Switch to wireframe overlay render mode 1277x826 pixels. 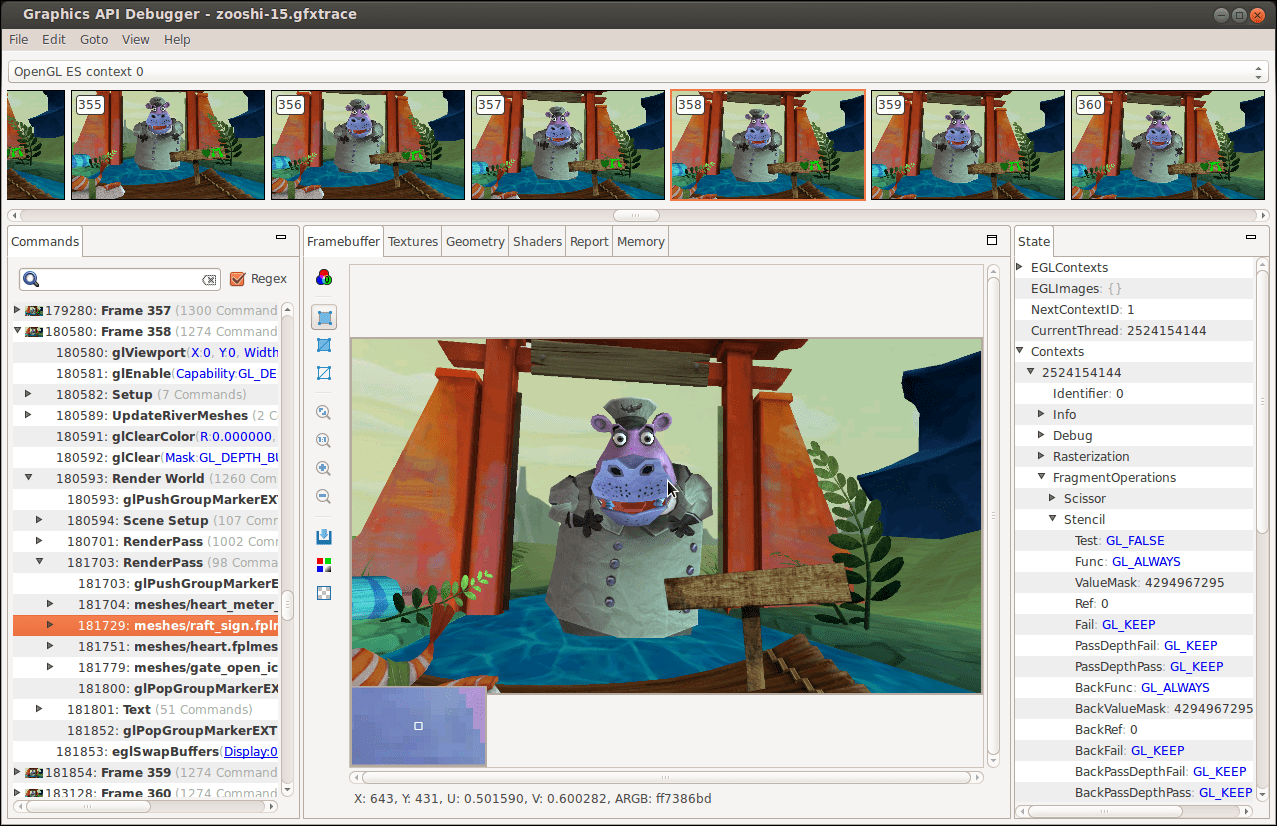(x=323, y=345)
